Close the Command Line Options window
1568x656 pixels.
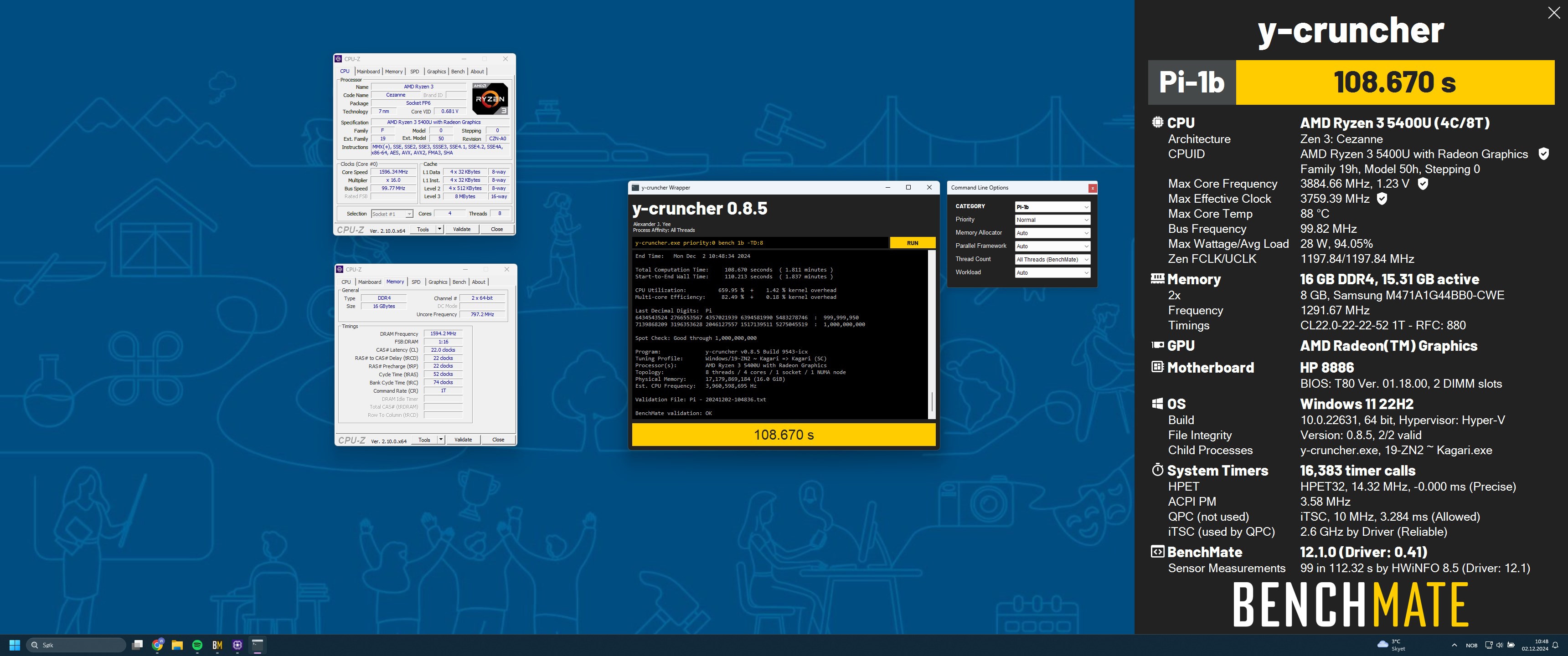(x=1093, y=188)
